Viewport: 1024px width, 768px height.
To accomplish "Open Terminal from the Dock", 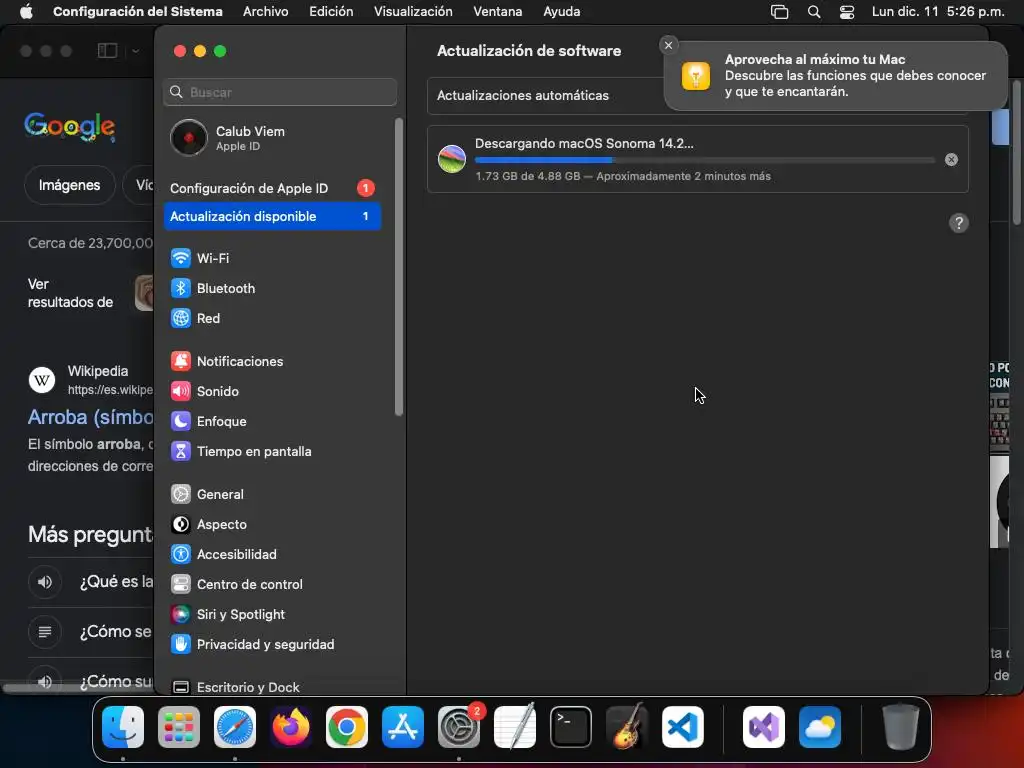I will tap(571, 727).
